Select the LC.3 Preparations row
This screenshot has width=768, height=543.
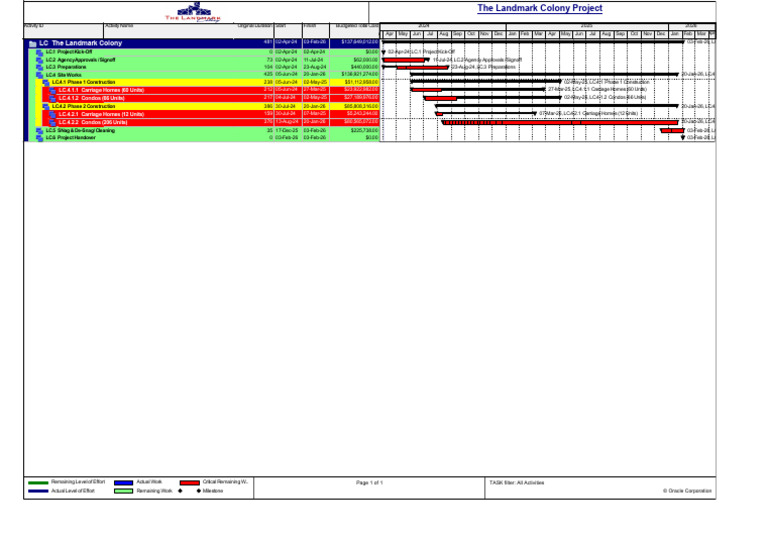(205, 67)
